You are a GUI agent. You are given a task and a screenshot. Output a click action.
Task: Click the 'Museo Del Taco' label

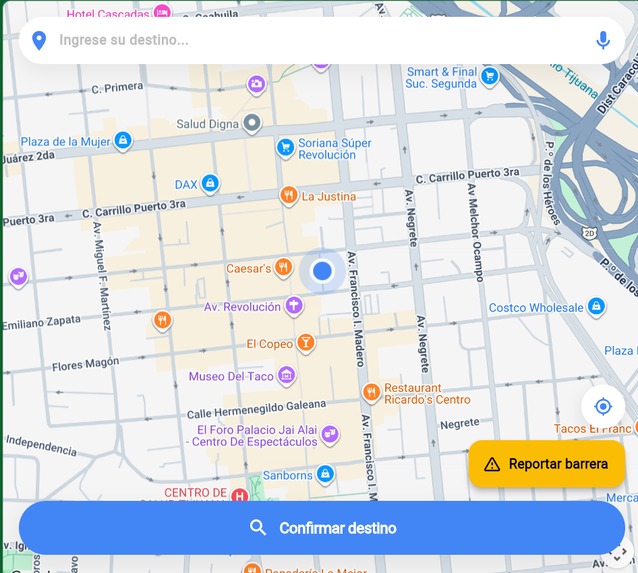click(231, 376)
